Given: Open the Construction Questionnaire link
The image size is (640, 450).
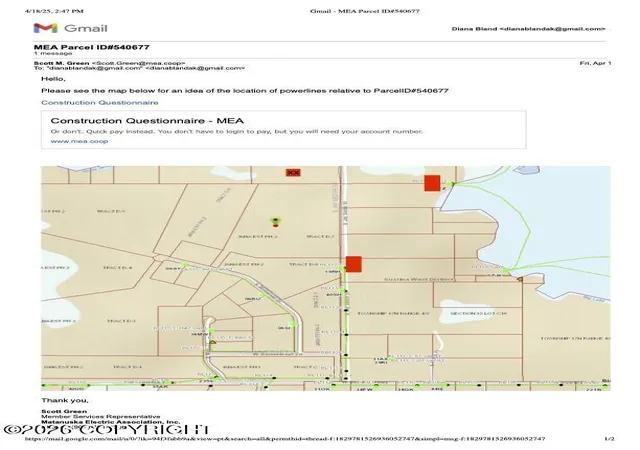Looking at the screenshot, I should pyautogui.click(x=100, y=102).
